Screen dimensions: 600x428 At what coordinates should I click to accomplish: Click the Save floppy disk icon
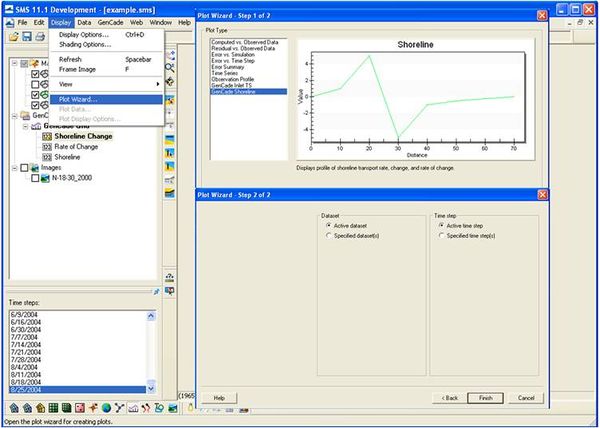click(27, 37)
